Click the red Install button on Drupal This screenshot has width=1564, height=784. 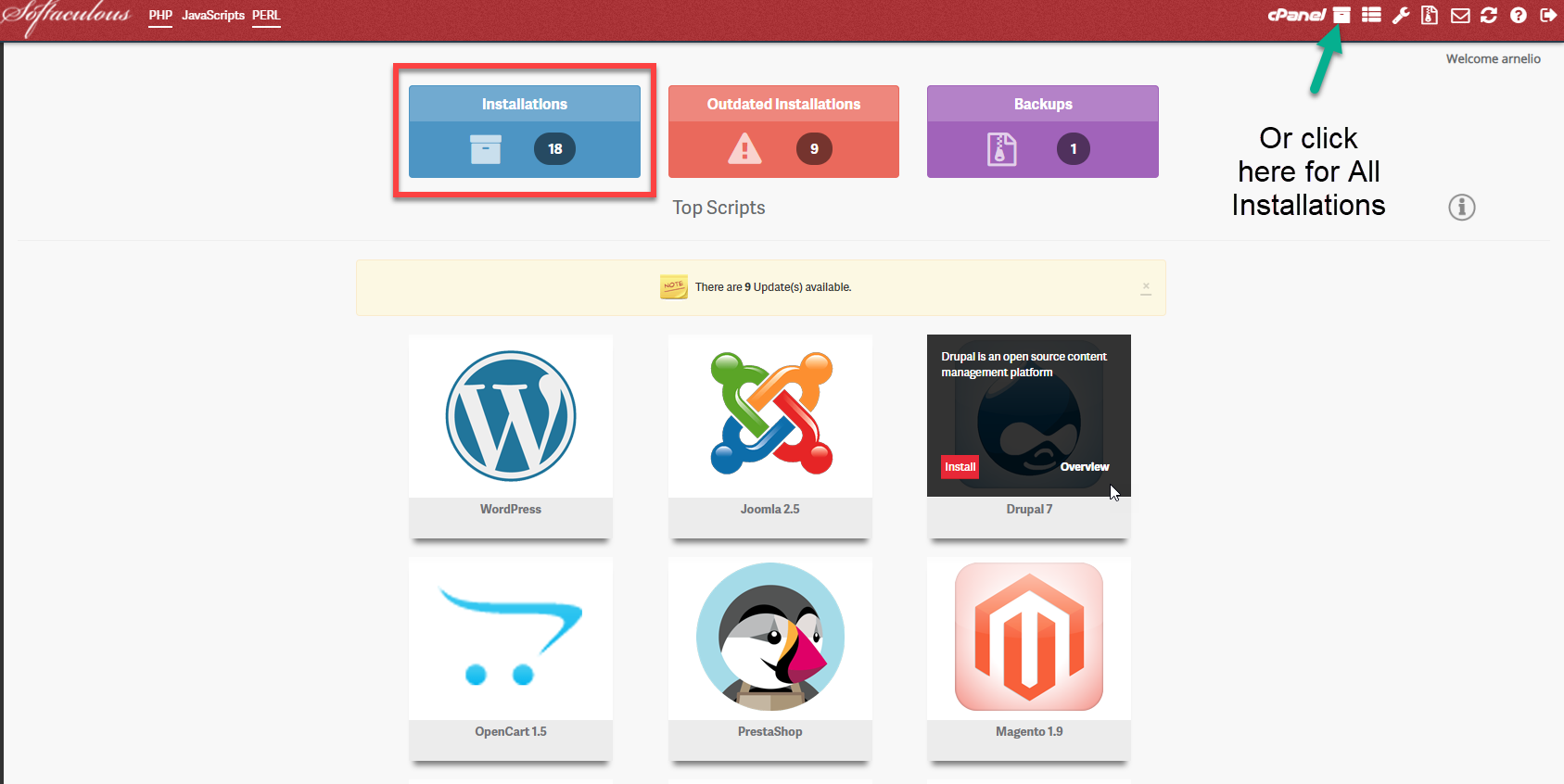[x=960, y=467]
